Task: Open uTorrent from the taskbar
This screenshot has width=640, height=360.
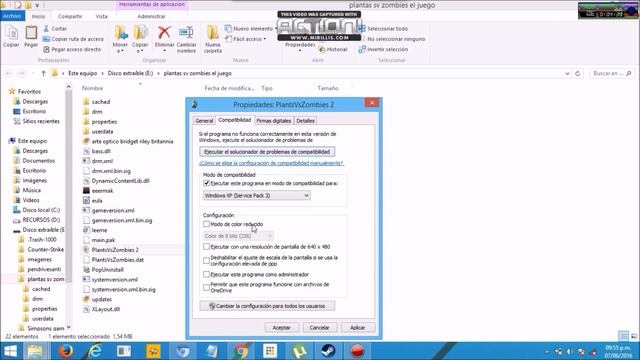Action: click(x=299, y=351)
